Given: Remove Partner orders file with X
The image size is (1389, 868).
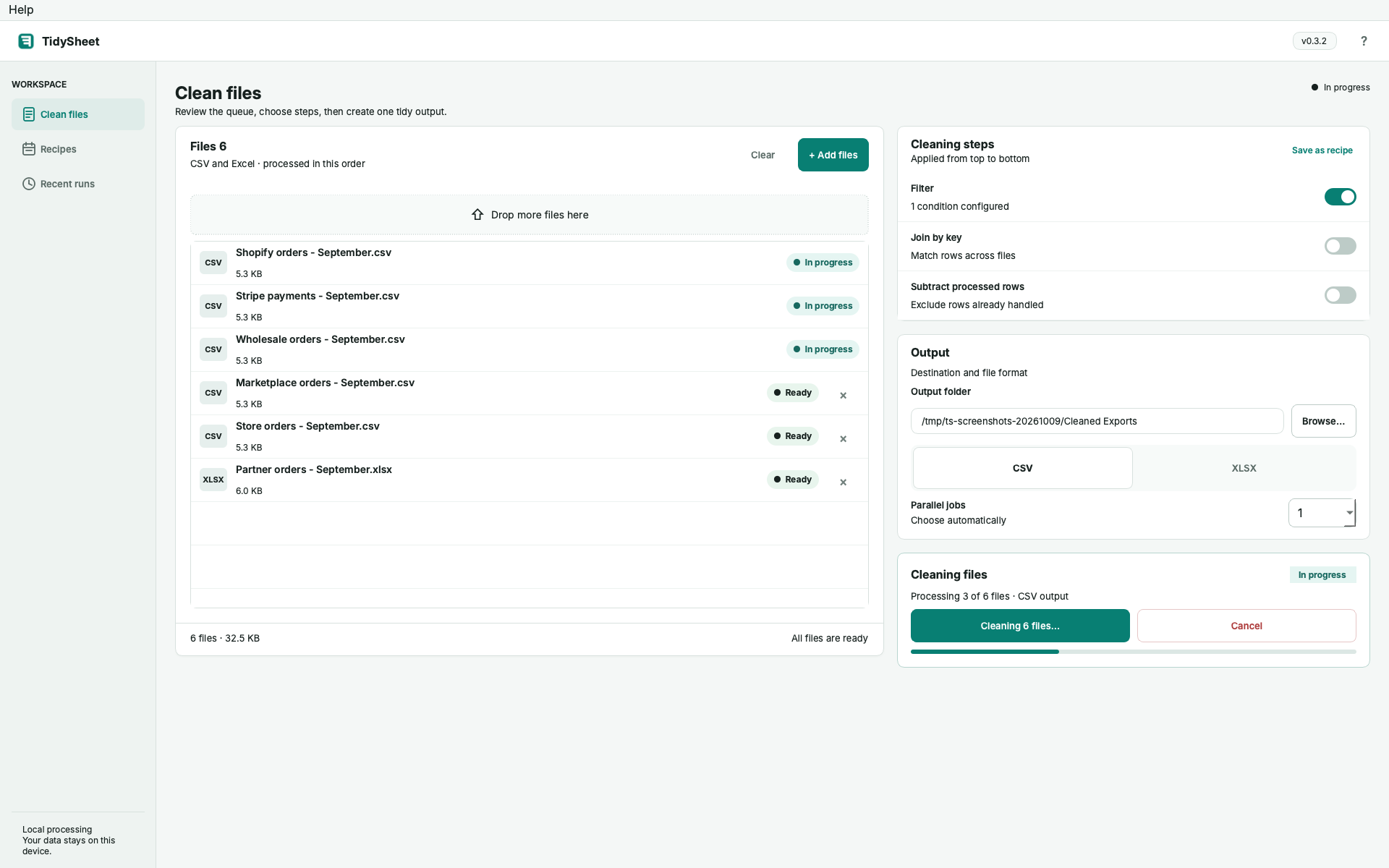Looking at the screenshot, I should 843,482.
